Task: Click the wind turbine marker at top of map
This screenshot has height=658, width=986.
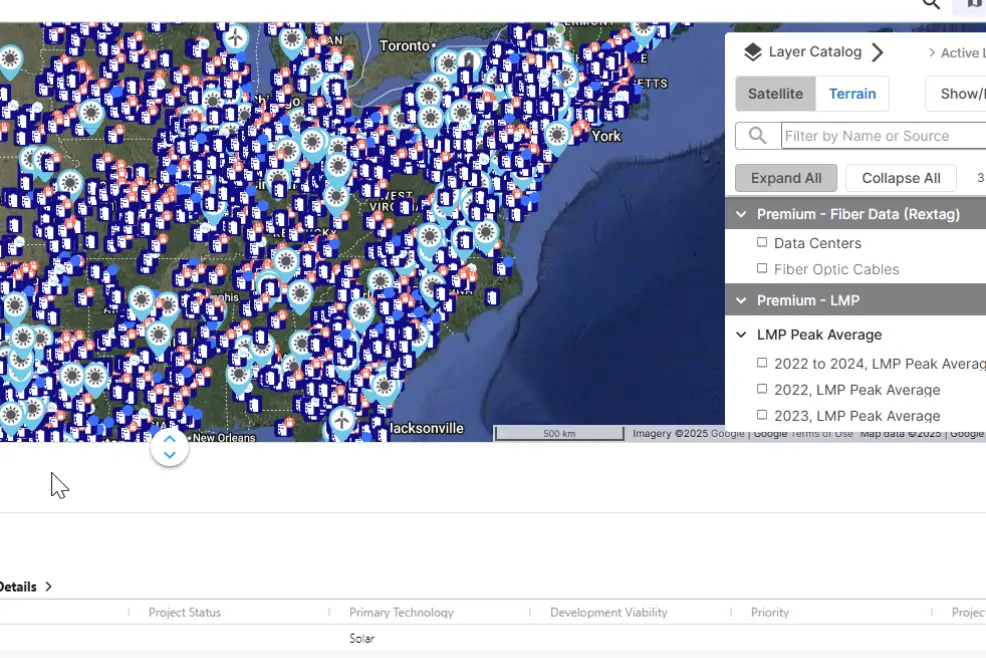Action: point(235,39)
